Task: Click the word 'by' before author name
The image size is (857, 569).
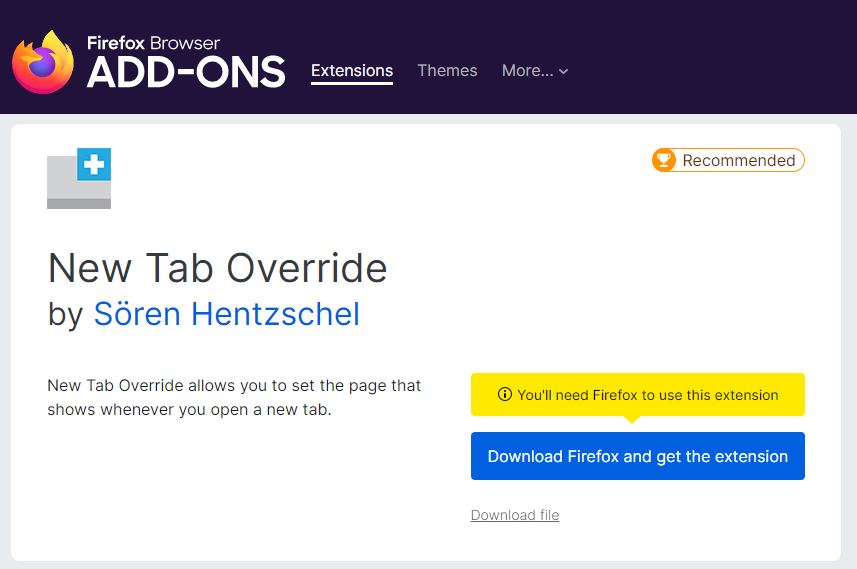Action: [x=66, y=314]
